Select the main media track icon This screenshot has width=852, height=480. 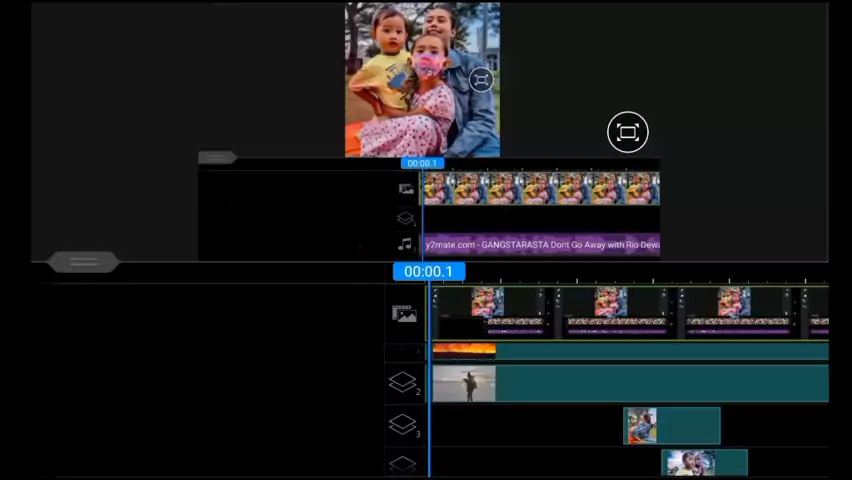pyautogui.click(x=404, y=314)
